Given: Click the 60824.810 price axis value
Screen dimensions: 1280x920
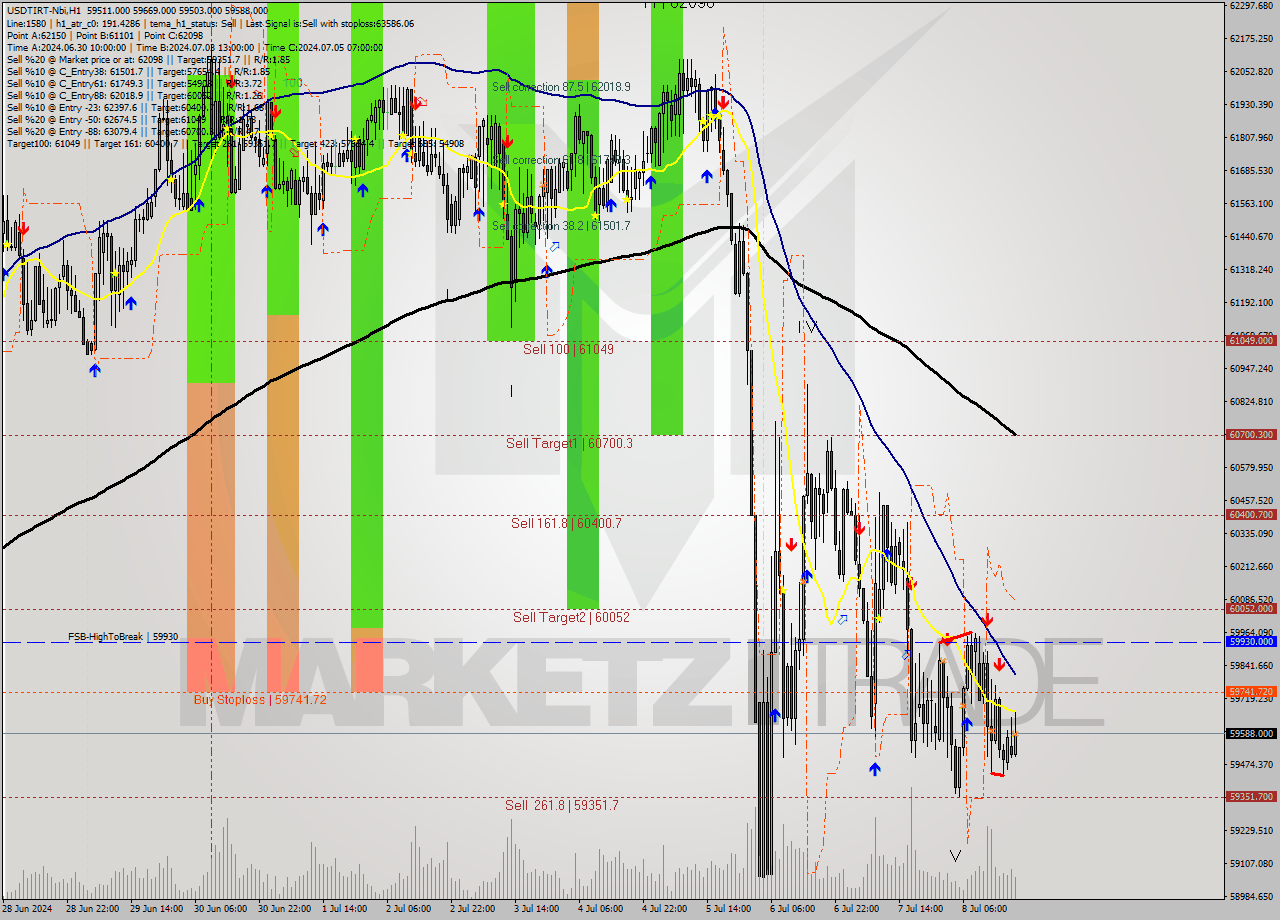Looking at the screenshot, I should pyautogui.click(x=1250, y=401).
